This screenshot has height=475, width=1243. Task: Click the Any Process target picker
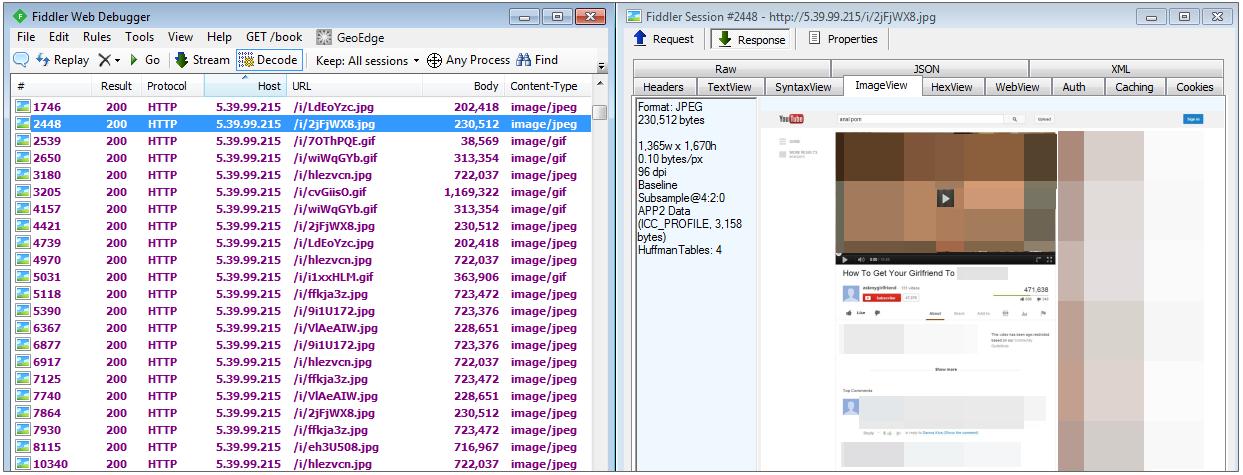tap(468, 60)
